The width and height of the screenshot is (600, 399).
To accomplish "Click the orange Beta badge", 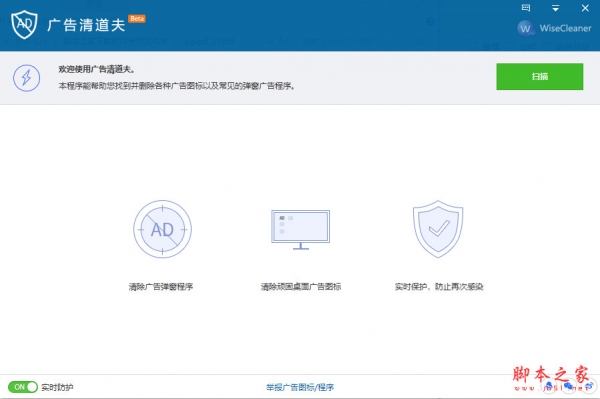I will [x=137, y=18].
